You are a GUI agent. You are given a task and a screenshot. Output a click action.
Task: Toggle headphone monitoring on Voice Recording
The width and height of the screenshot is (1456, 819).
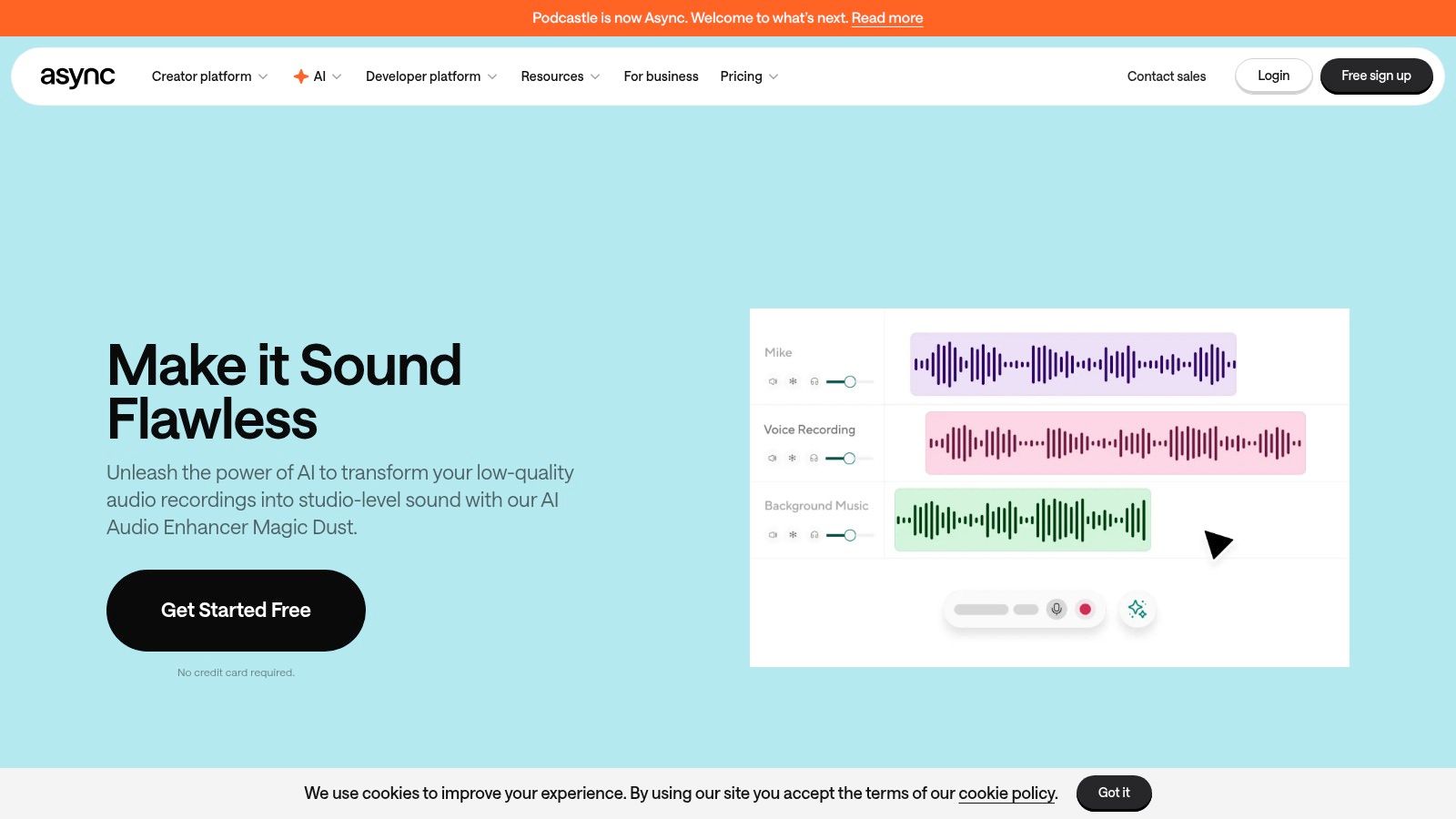pyautogui.click(x=814, y=458)
